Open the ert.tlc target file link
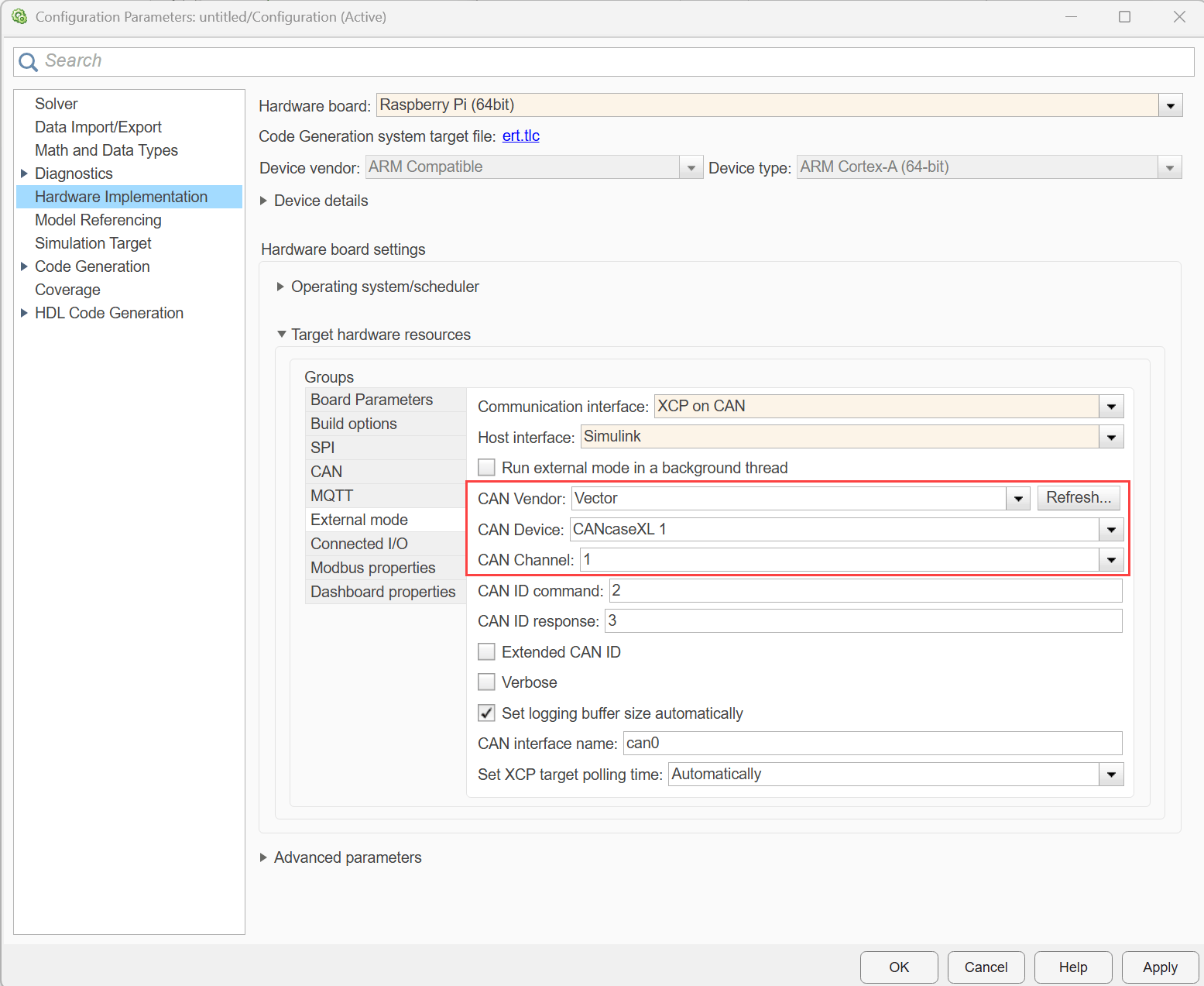1204x986 pixels. (521, 136)
